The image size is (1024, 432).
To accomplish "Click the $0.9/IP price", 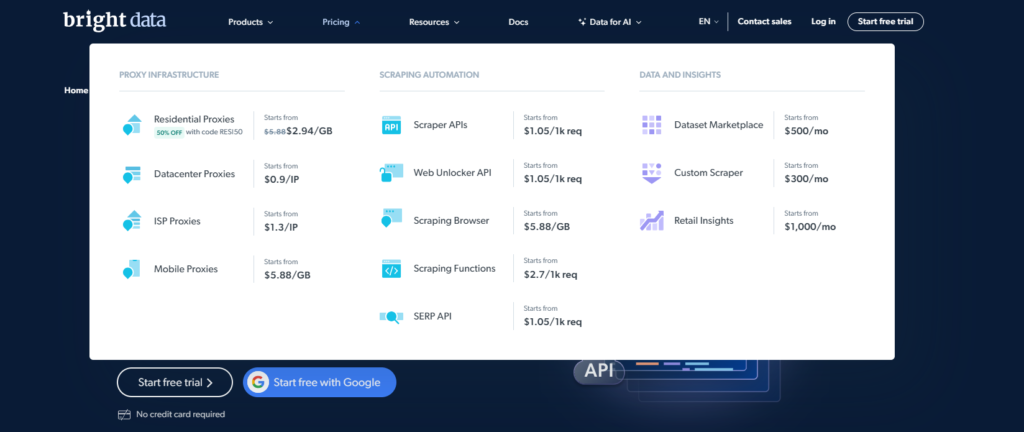I will coord(281,179).
